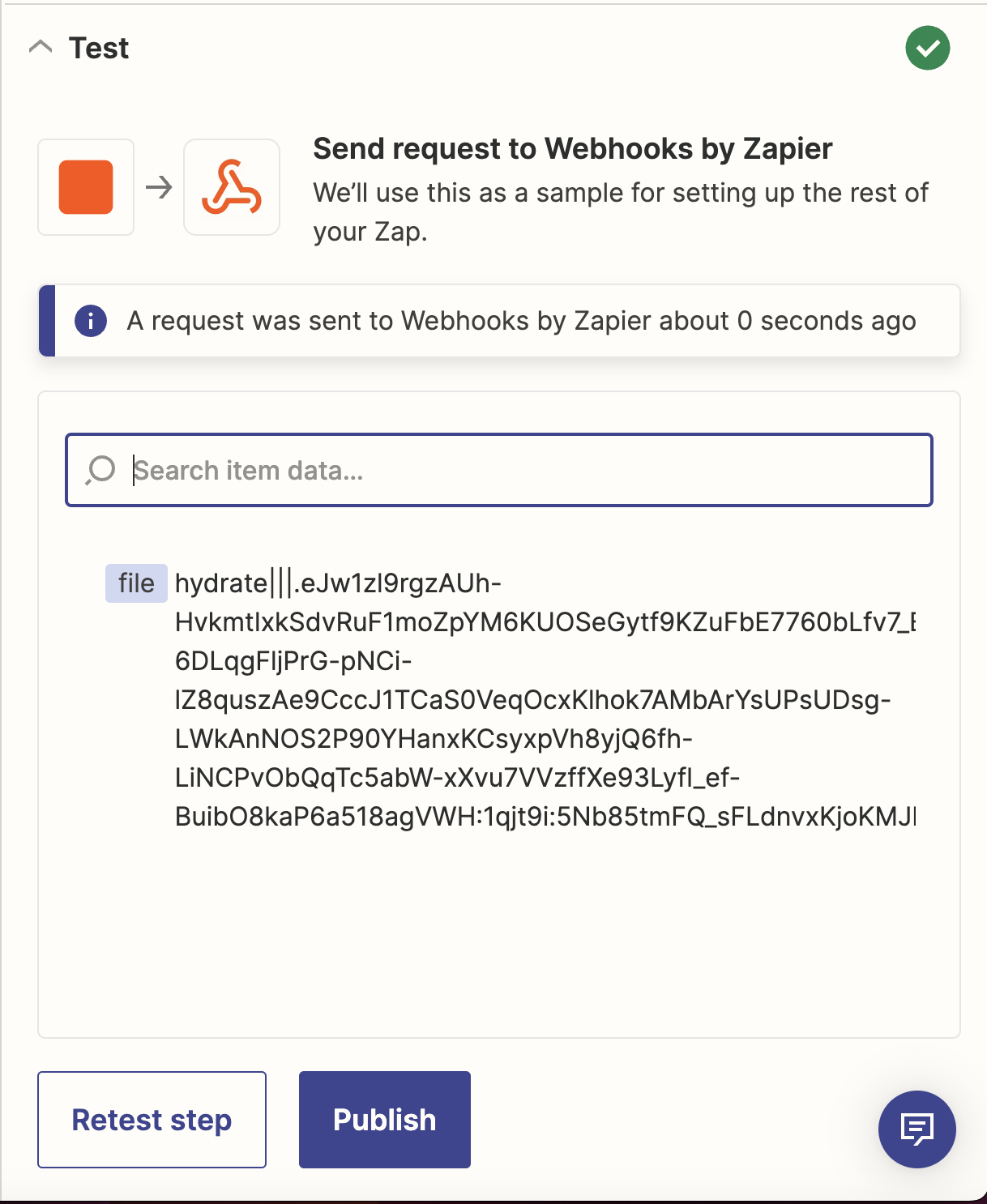Screen dimensions: 987x1204
Task: Click the sample setup description text
Action: [620, 211]
